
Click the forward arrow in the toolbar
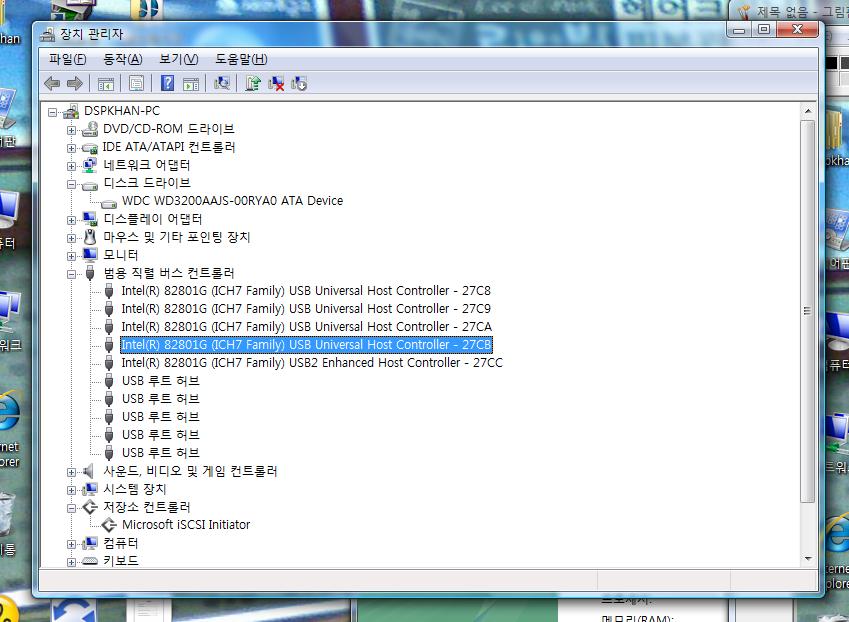[x=75, y=83]
